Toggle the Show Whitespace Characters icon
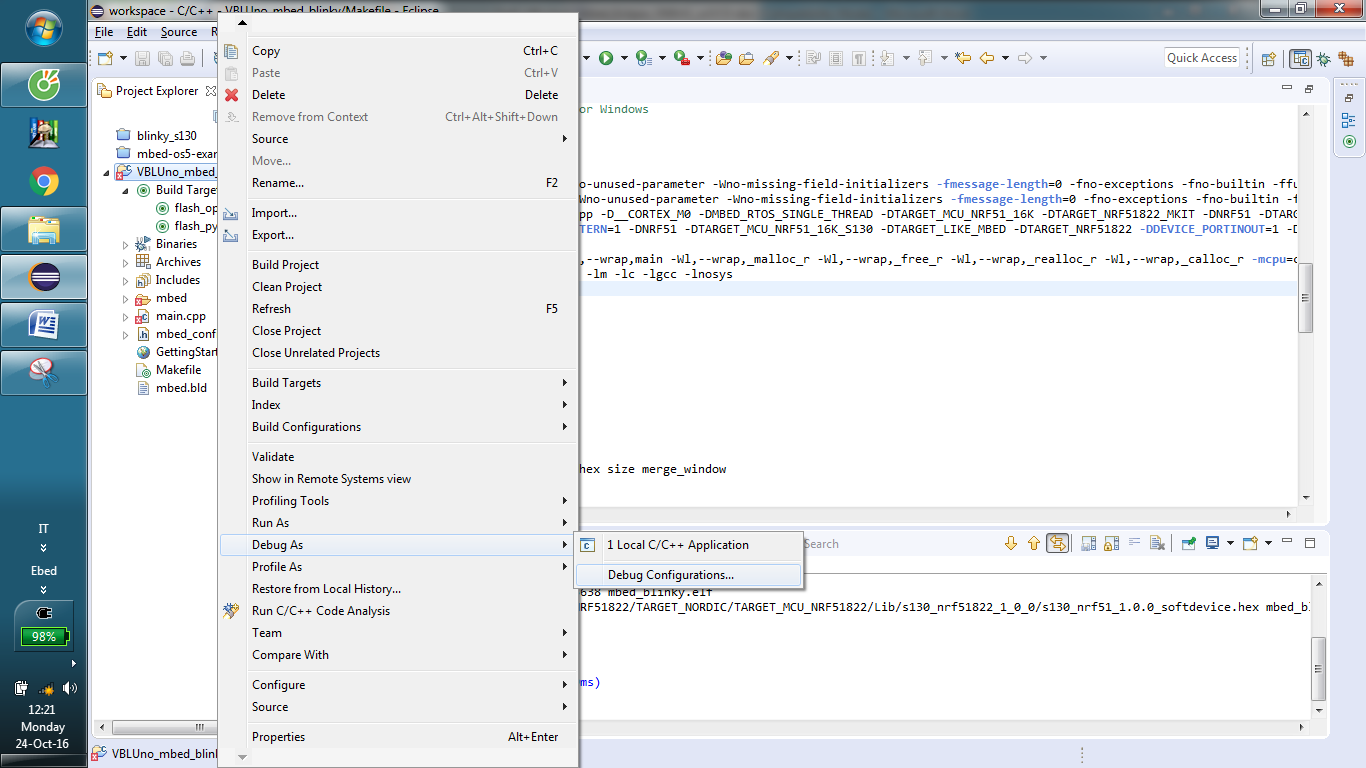Image resolution: width=1366 pixels, height=768 pixels. [x=858, y=58]
